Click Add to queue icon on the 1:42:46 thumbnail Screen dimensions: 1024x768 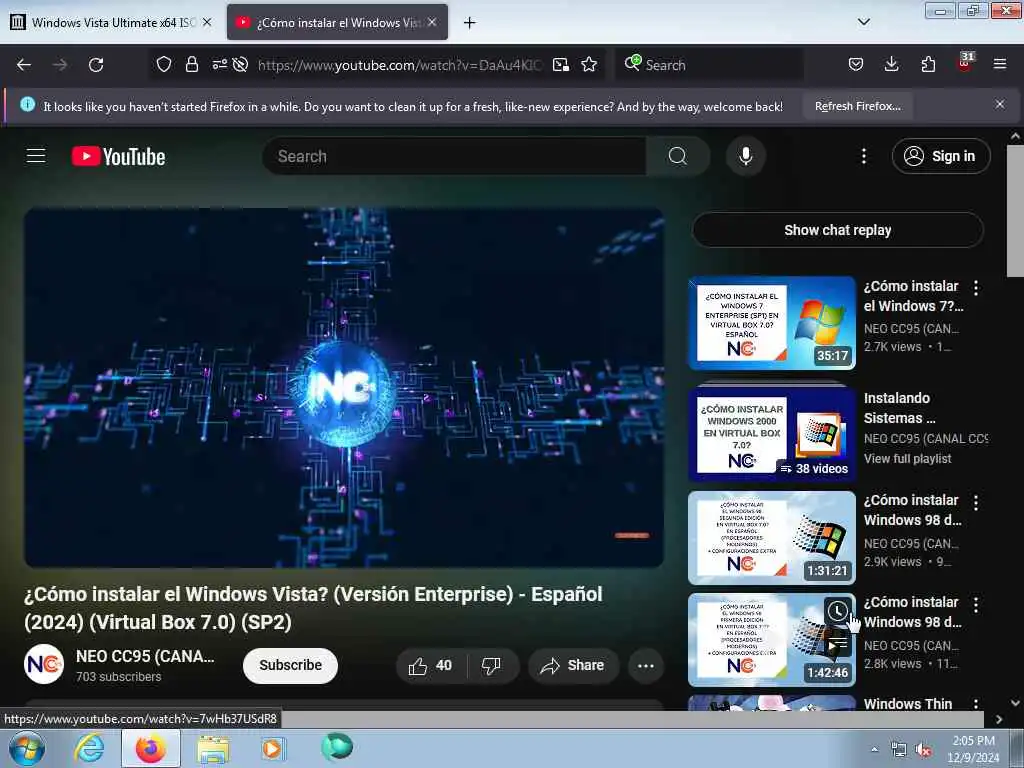pyautogui.click(x=838, y=645)
